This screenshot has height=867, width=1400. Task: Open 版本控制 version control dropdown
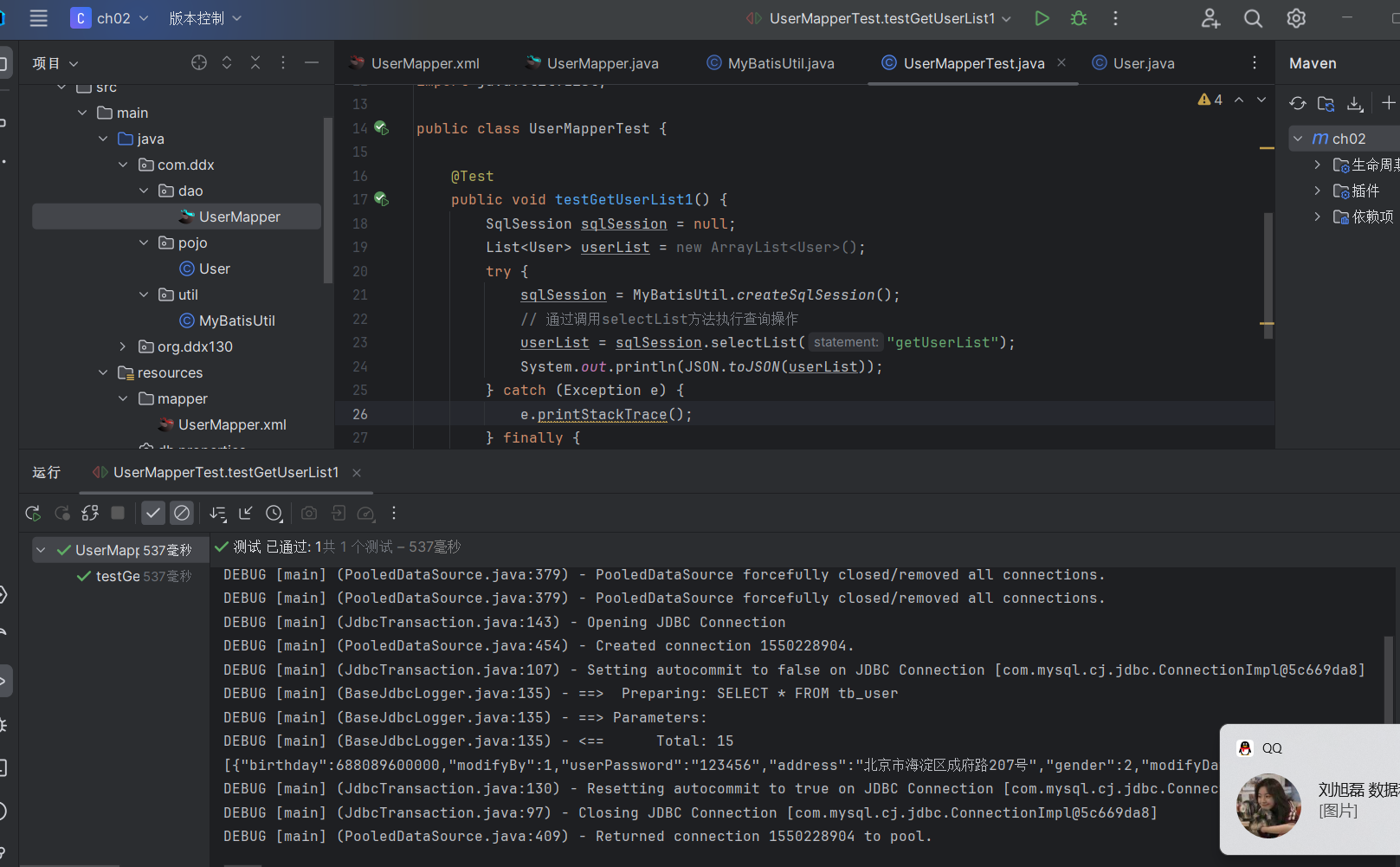[x=205, y=18]
